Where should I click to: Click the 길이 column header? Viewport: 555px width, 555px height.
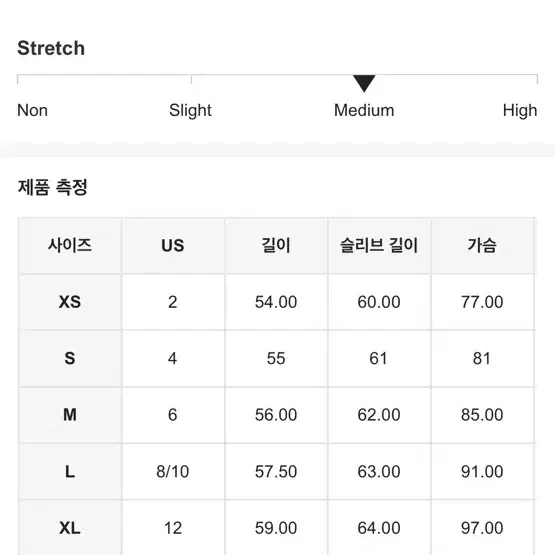coord(276,246)
